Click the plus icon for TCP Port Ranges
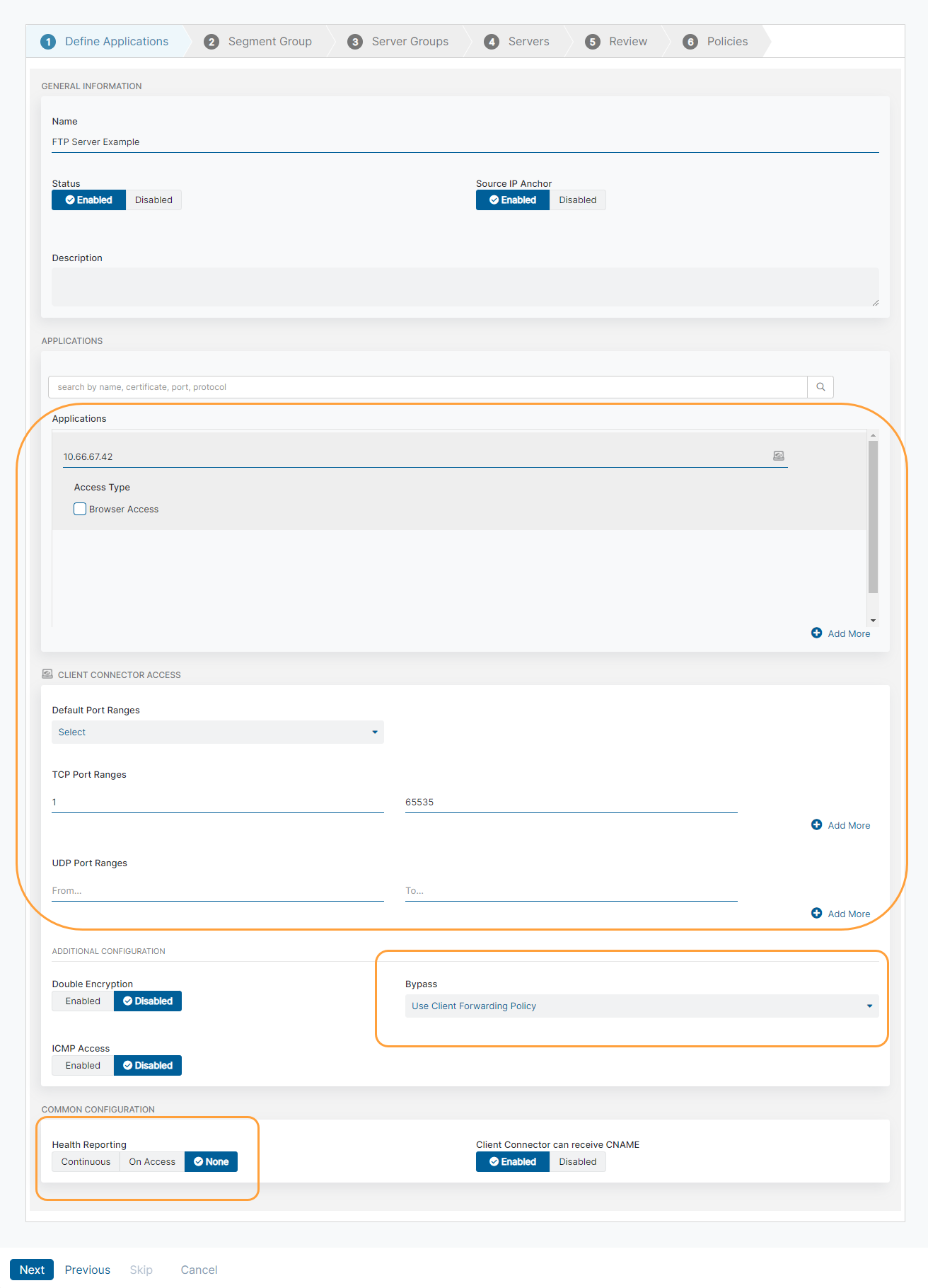Screen dimensions: 928x1288 pyautogui.click(x=816, y=824)
